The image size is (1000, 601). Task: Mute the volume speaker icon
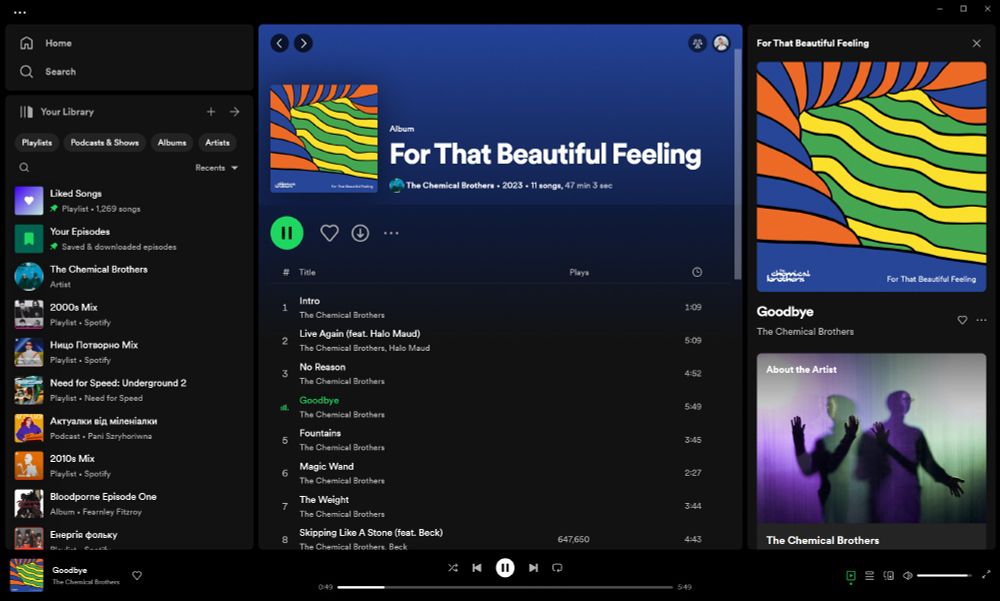pyautogui.click(x=908, y=575)
